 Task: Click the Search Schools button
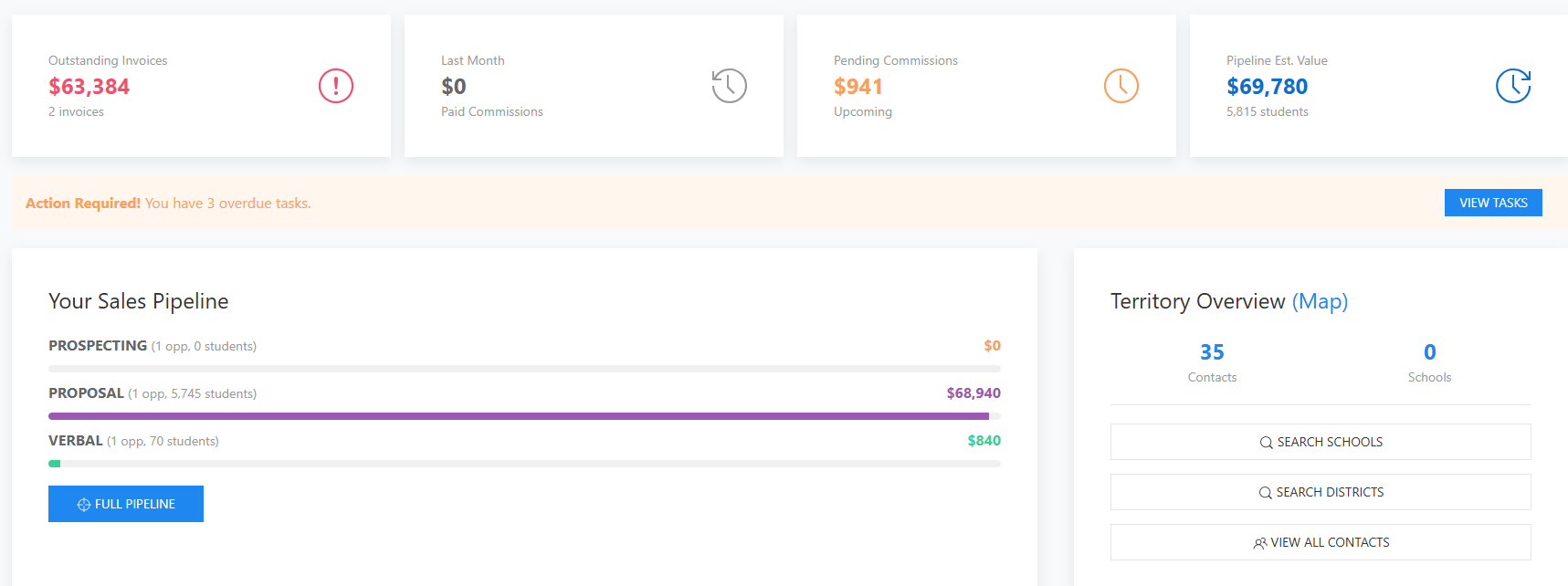[1321, 442]
